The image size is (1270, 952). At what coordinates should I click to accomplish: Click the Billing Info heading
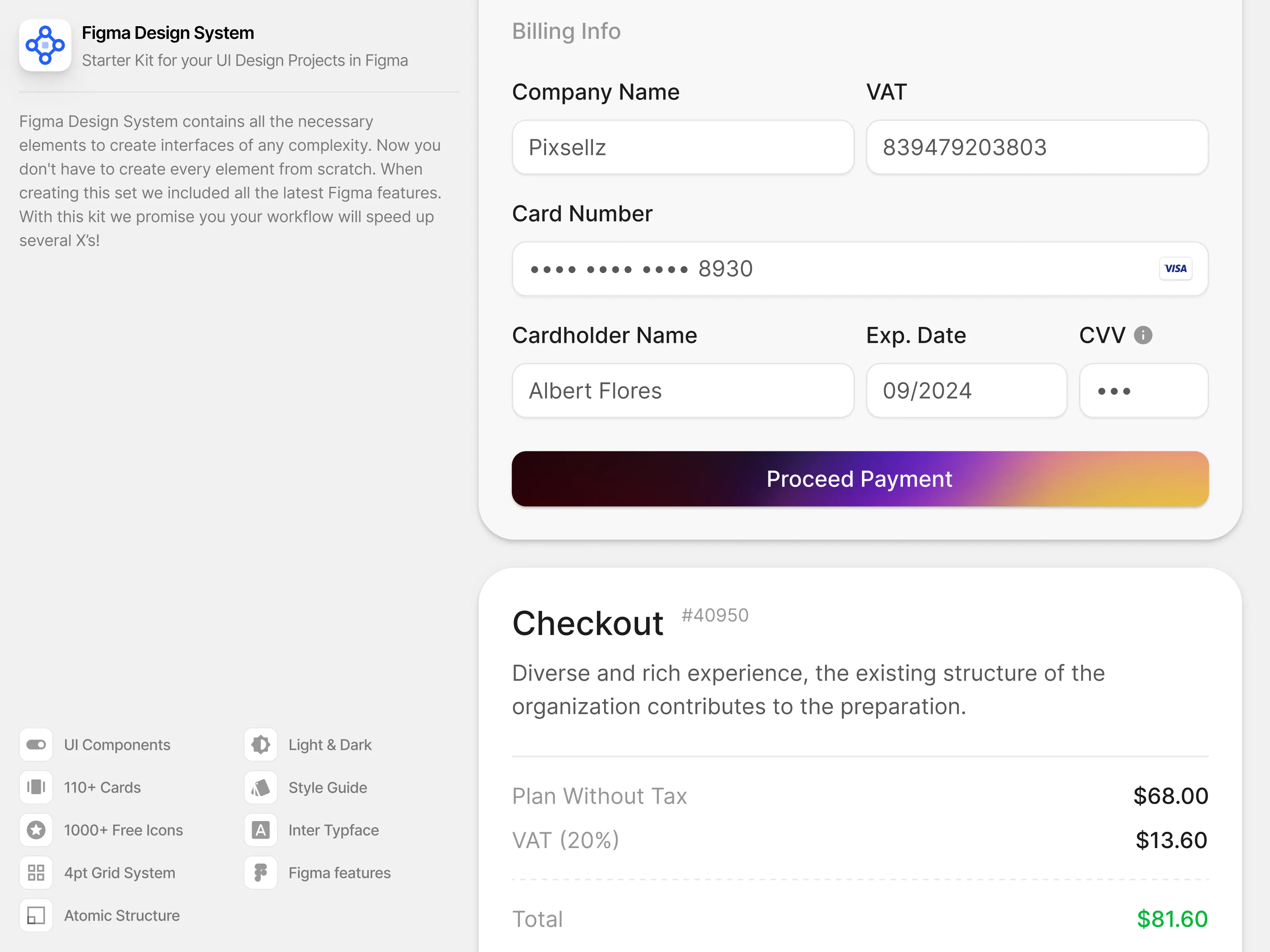coord(566,31)
